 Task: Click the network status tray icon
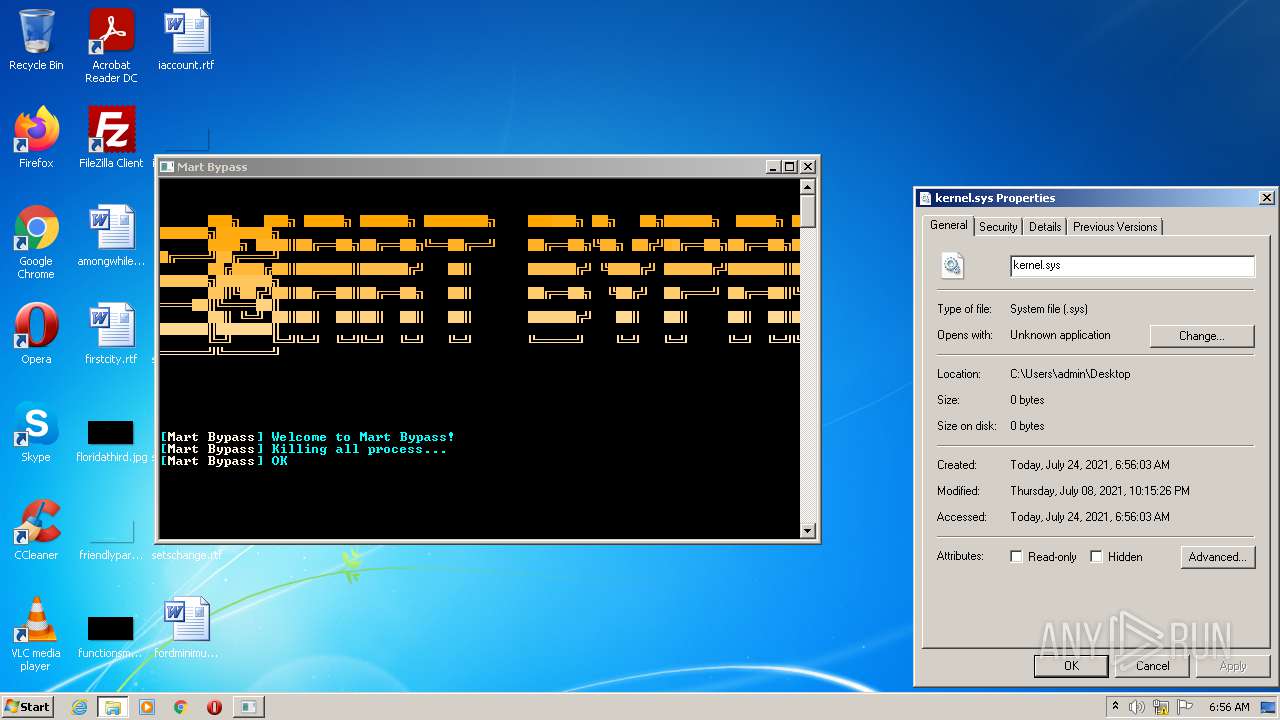pyautogui.click(x=1161, y=707)
